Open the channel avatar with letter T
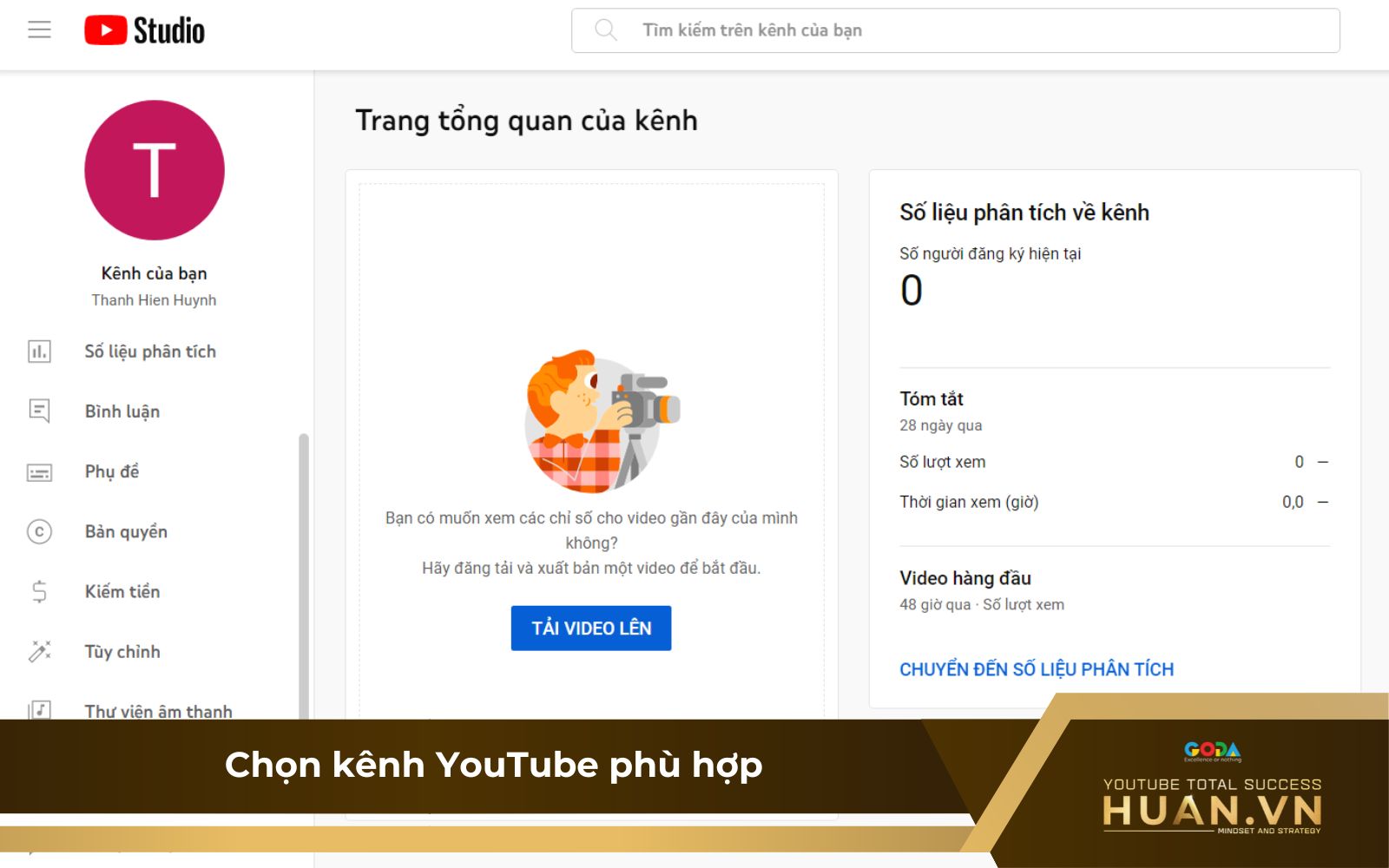The width and height of the screenshot is (1389, 868). coord(155,170)
